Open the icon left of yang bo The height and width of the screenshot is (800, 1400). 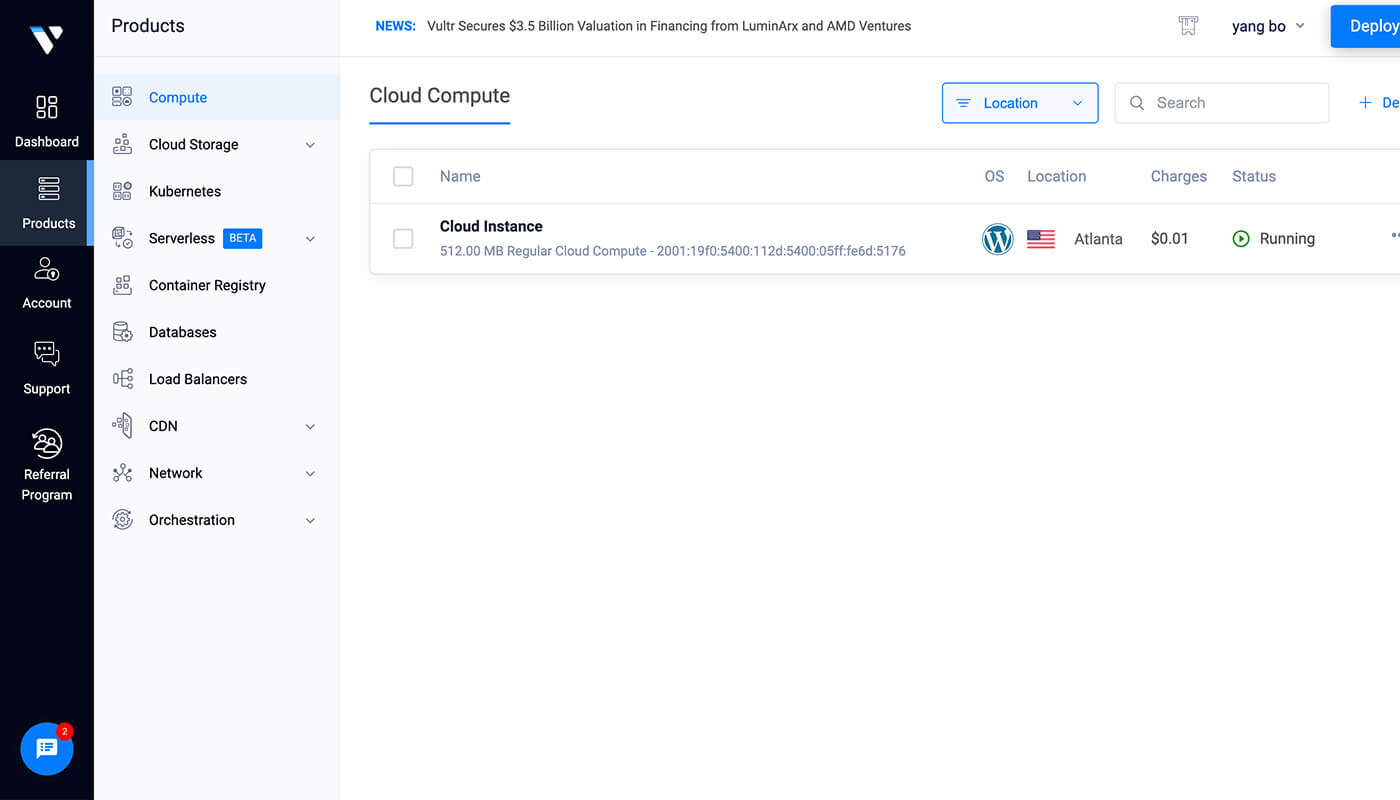click(x=1188, y=26)
